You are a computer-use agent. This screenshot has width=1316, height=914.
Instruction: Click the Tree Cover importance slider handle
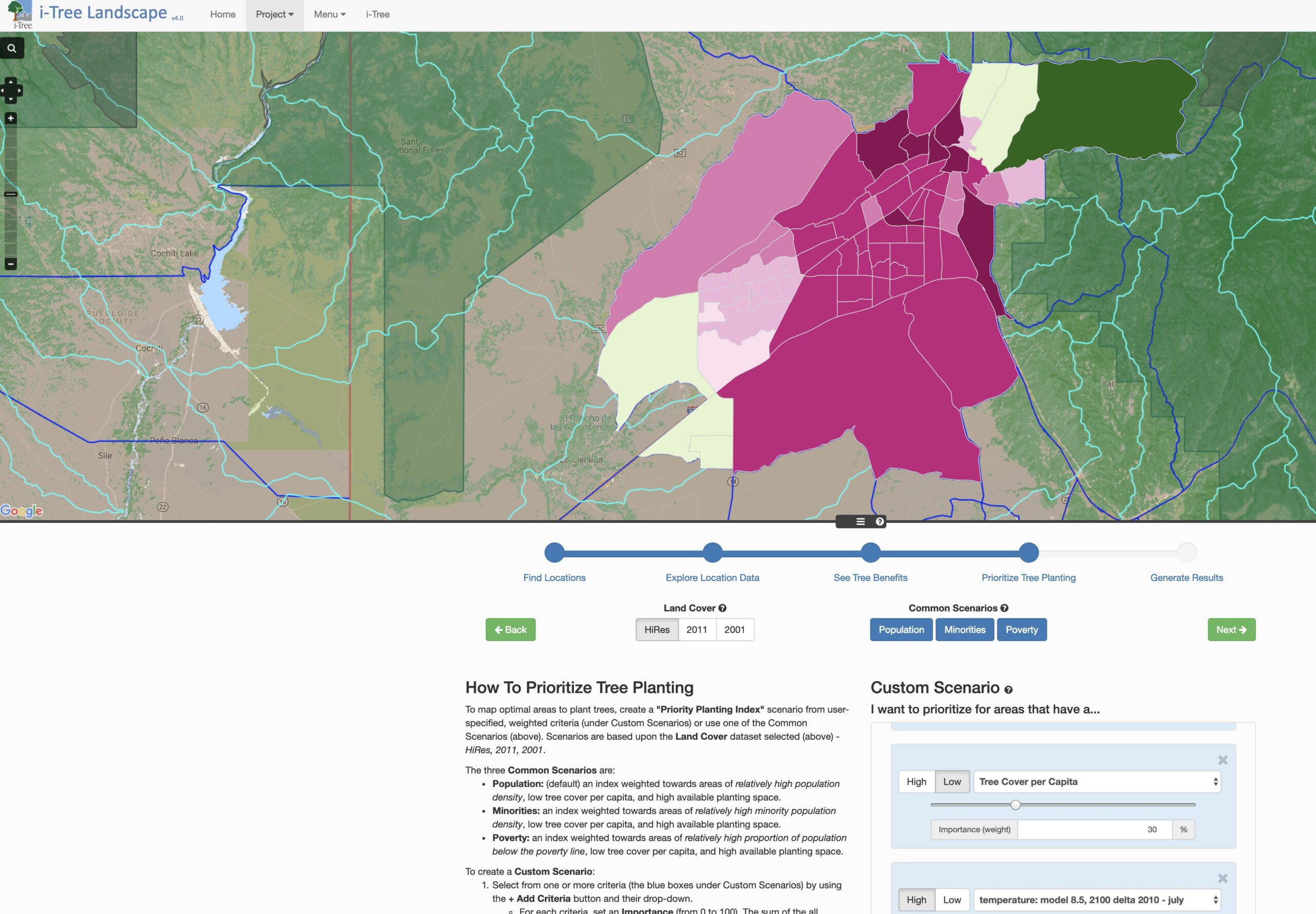pos(1015,805)
